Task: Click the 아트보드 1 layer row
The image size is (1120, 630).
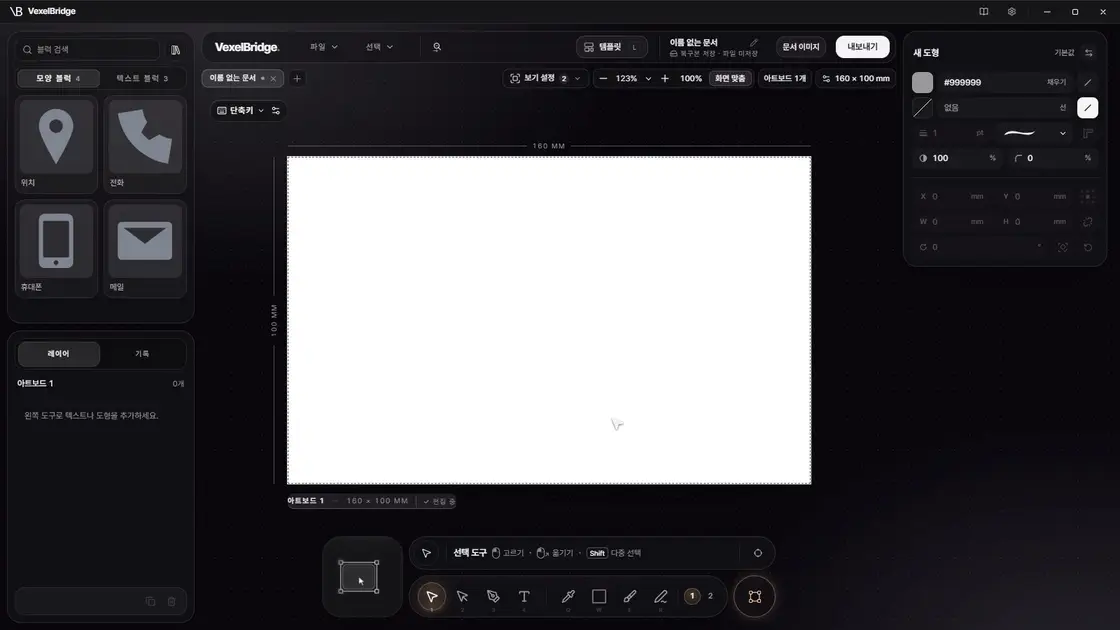Action: pyautogui.click(x=101, y=384)
